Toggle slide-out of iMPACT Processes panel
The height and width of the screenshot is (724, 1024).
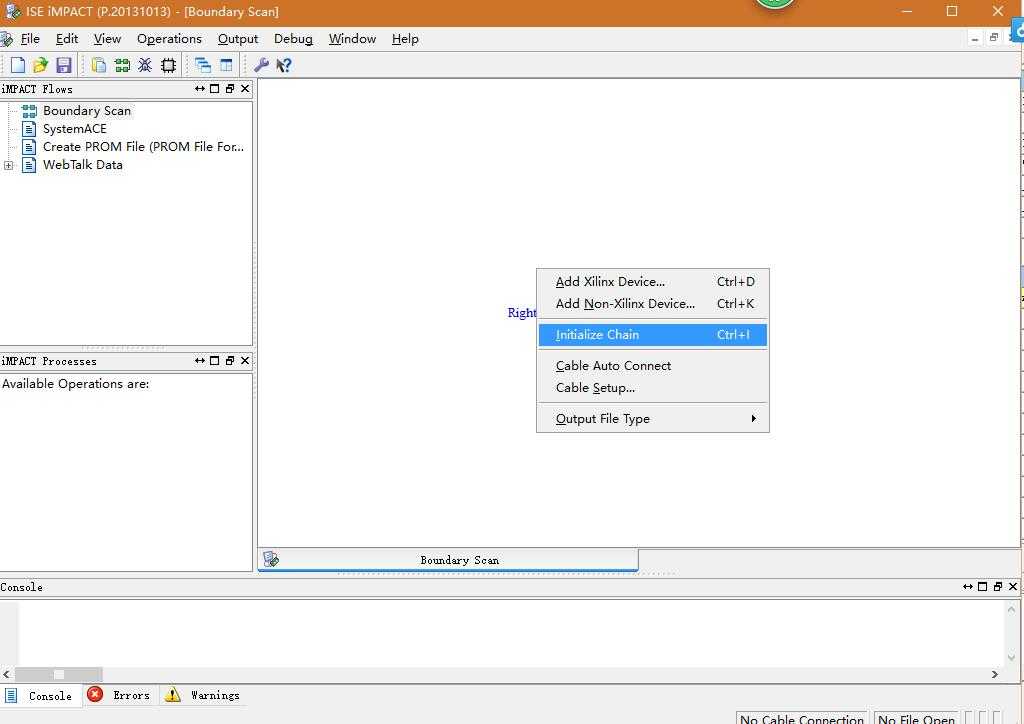[200, 360]
